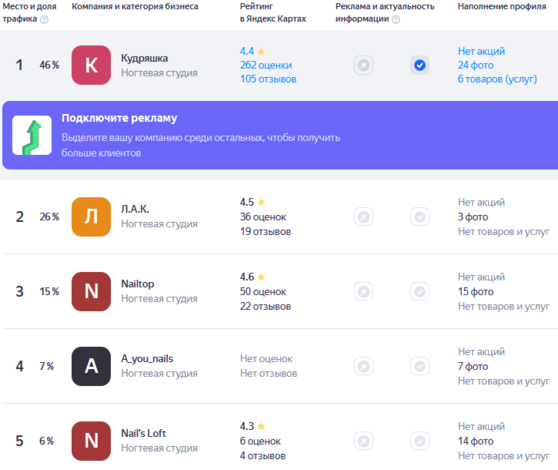This screenshot has width=558, height=470.
Task: Click the verified checkmark icon for Nailtop
Action: 420,291
